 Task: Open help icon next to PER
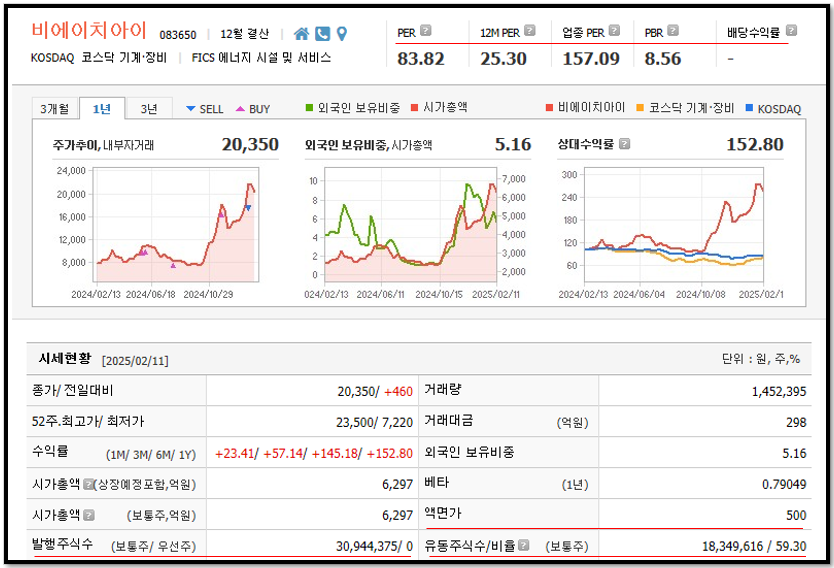point(426,30)
